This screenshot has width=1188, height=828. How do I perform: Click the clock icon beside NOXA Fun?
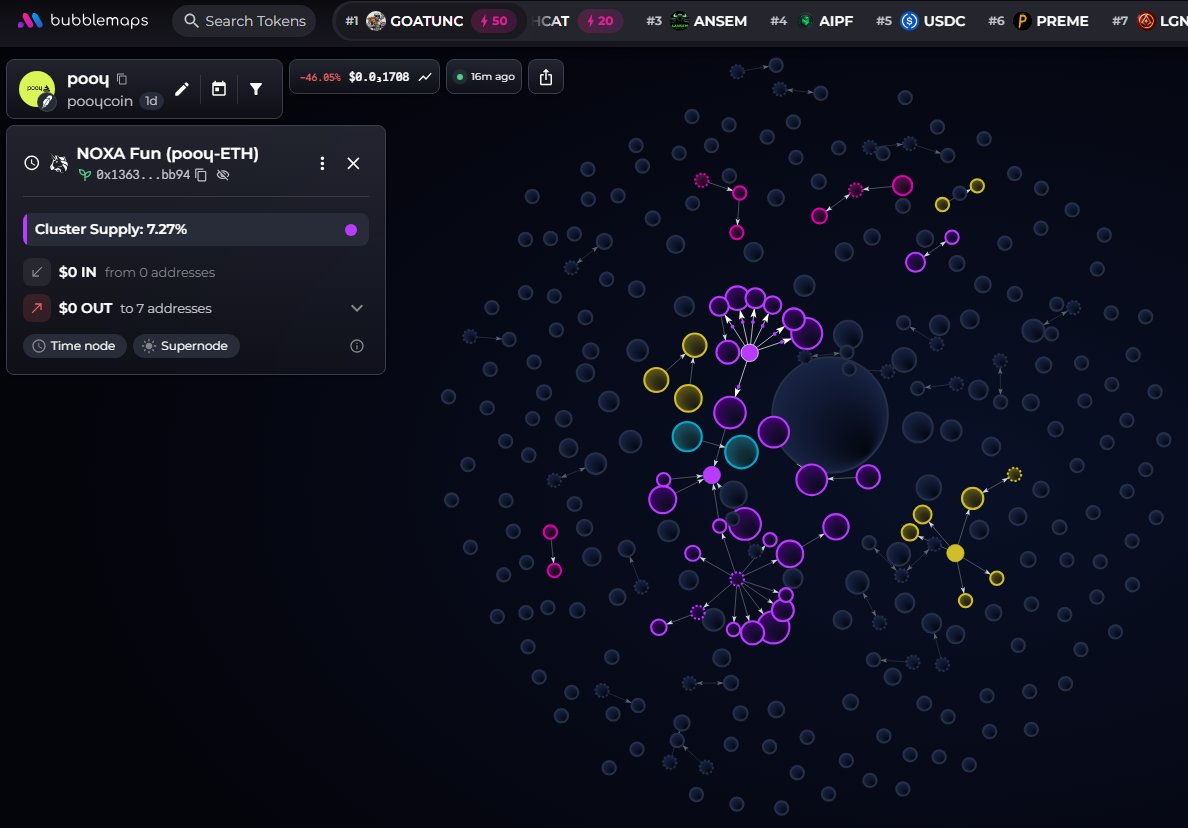pos(32,163)
